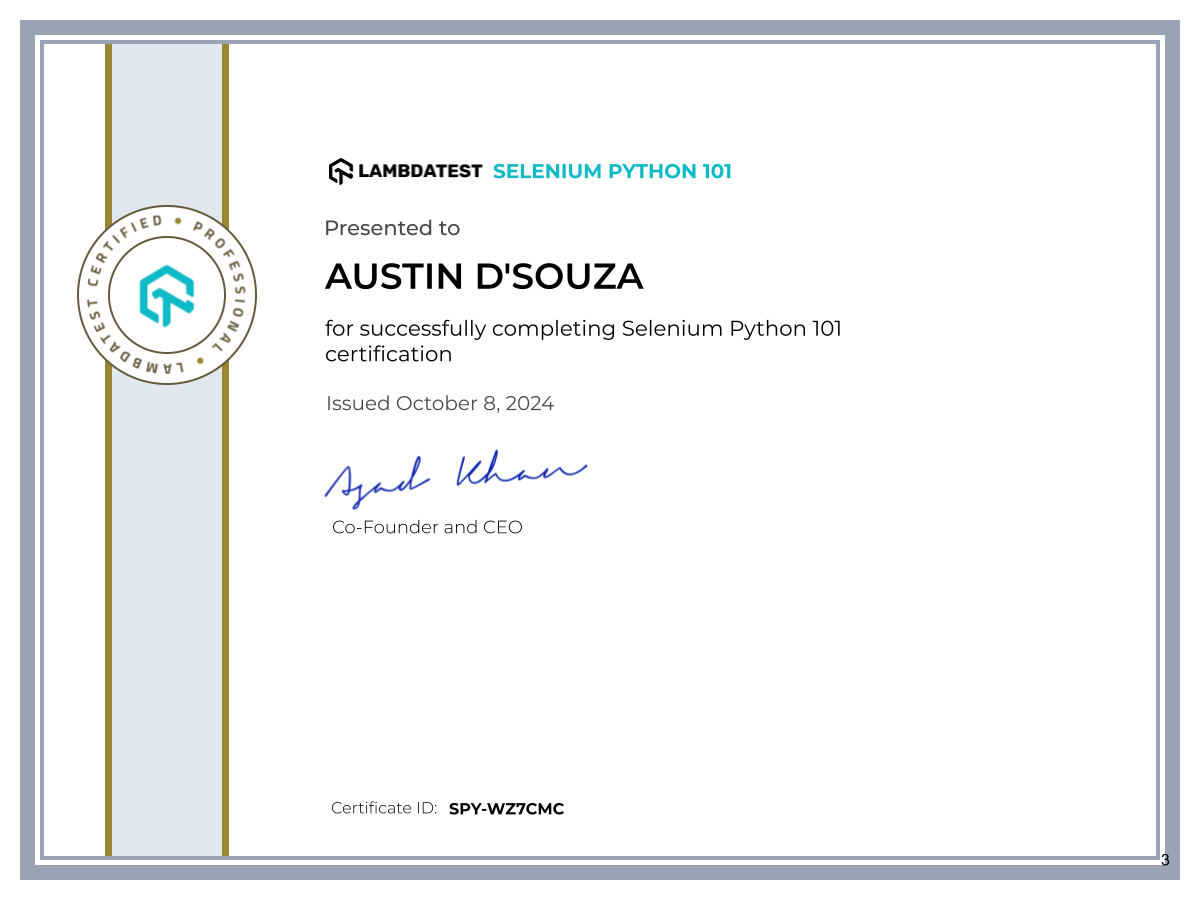This screenshot has width=1200, height=900.
Task: Click the certificate ID SPY-WZ7CMC
Action: (506, 808)
